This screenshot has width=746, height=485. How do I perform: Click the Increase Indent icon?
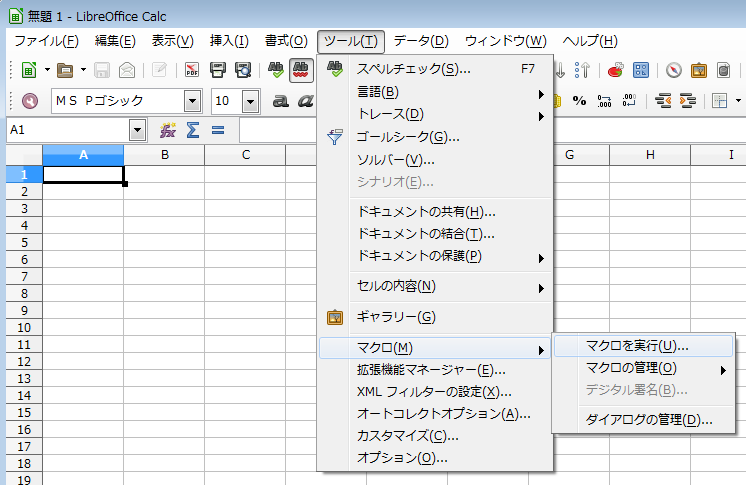tap(688, 101)
